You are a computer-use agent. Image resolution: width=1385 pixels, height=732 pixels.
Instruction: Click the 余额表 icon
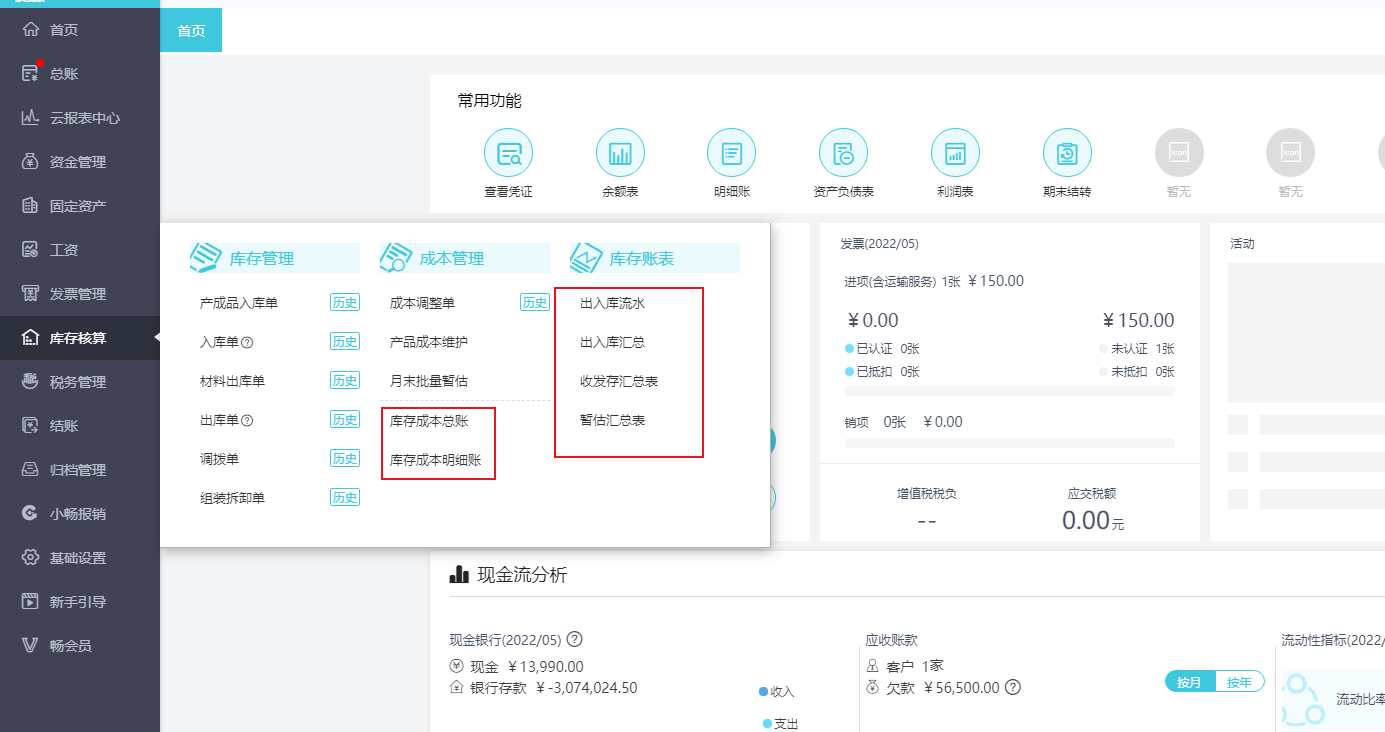click(620, 154)
